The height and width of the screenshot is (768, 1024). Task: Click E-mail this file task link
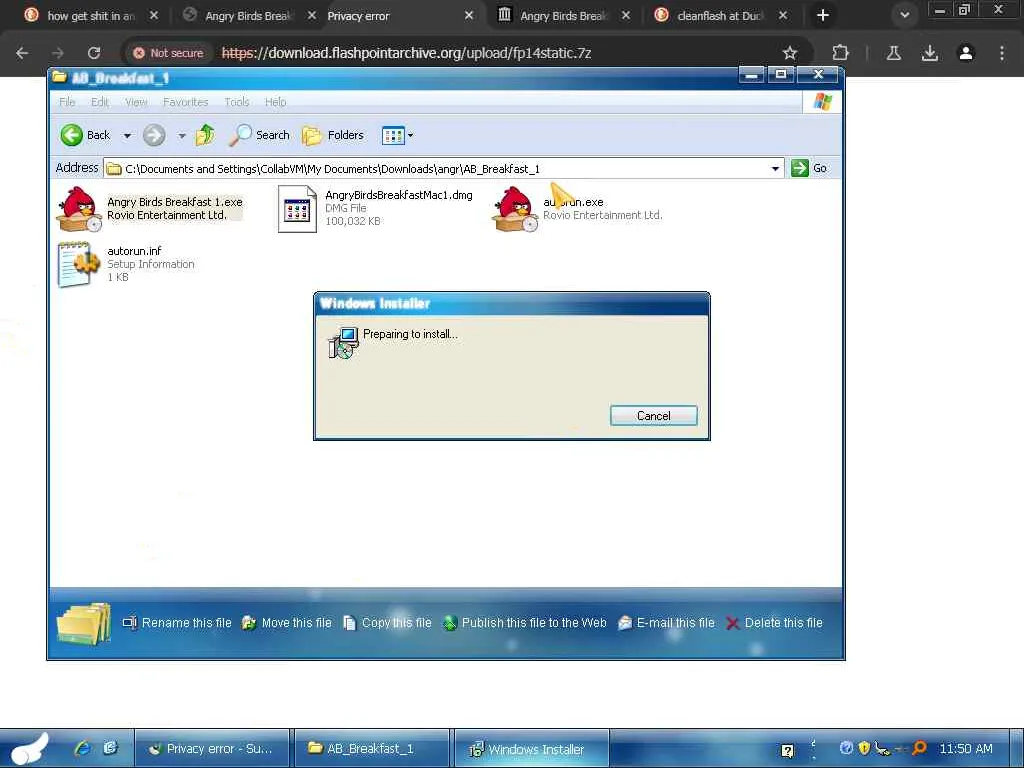(666, 623)
